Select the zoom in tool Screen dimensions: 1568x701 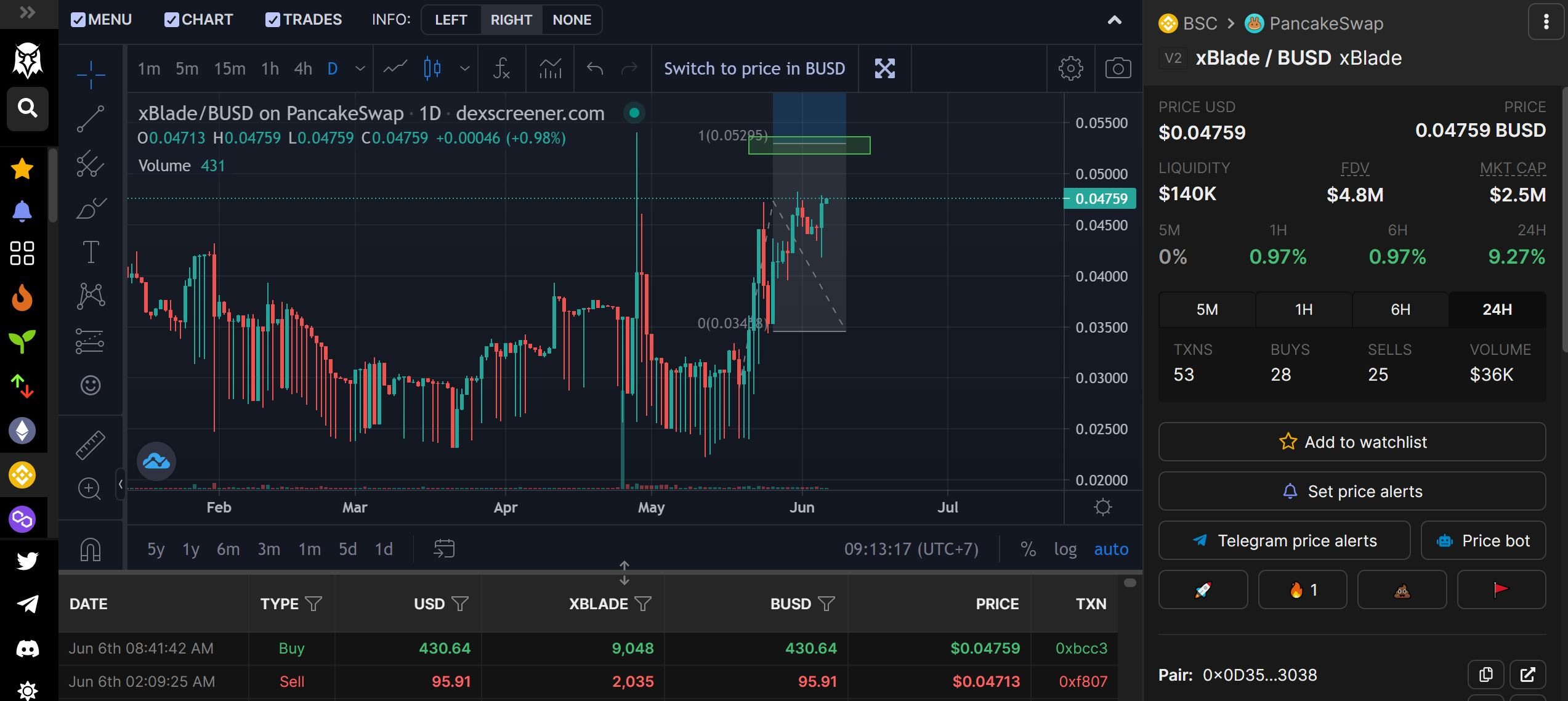[x=89, y=488]
